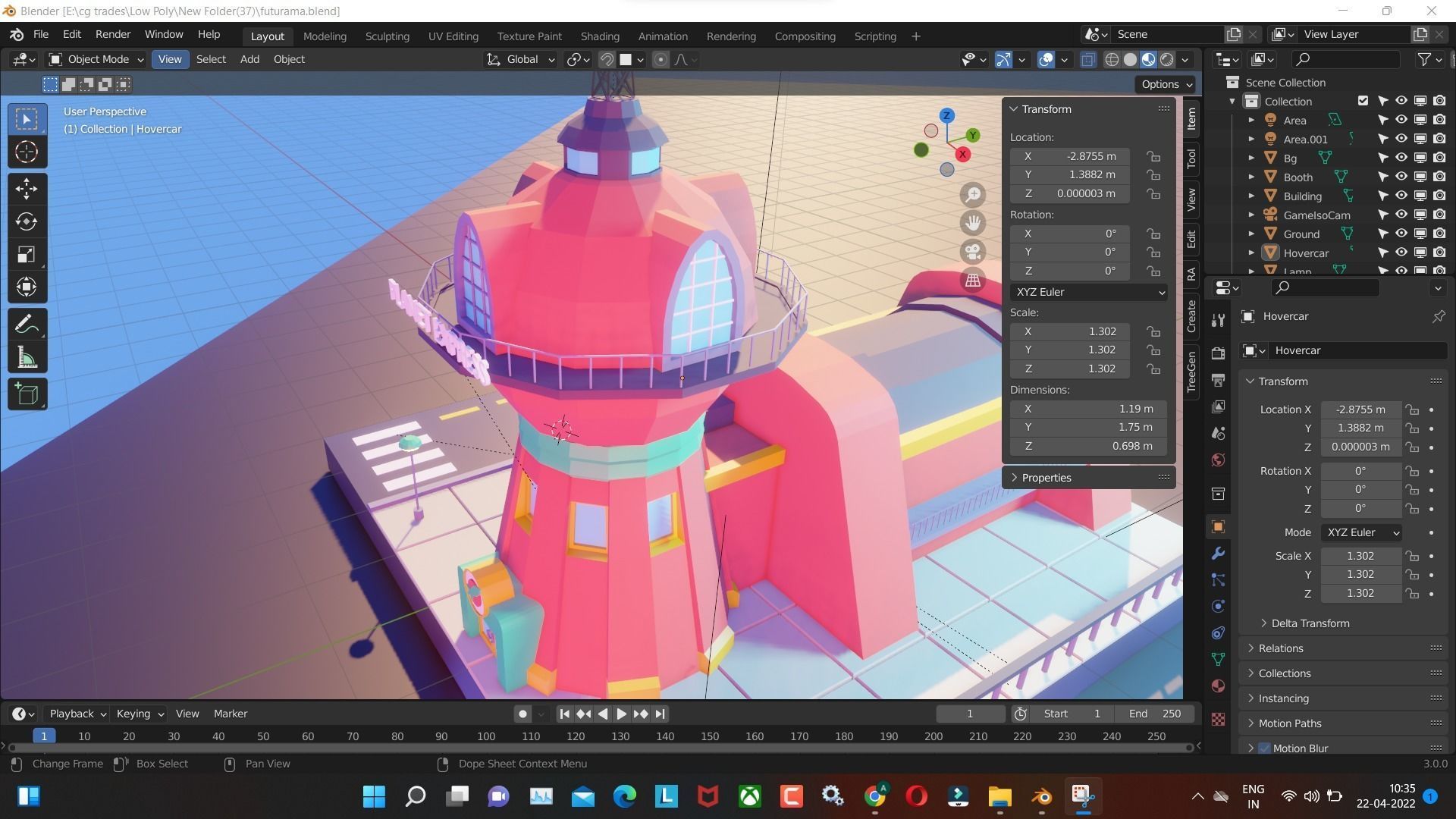Screen dimensions: 1456x819
Task: Hide the Ground object in viewport
Action: [x=1401, y=234]
